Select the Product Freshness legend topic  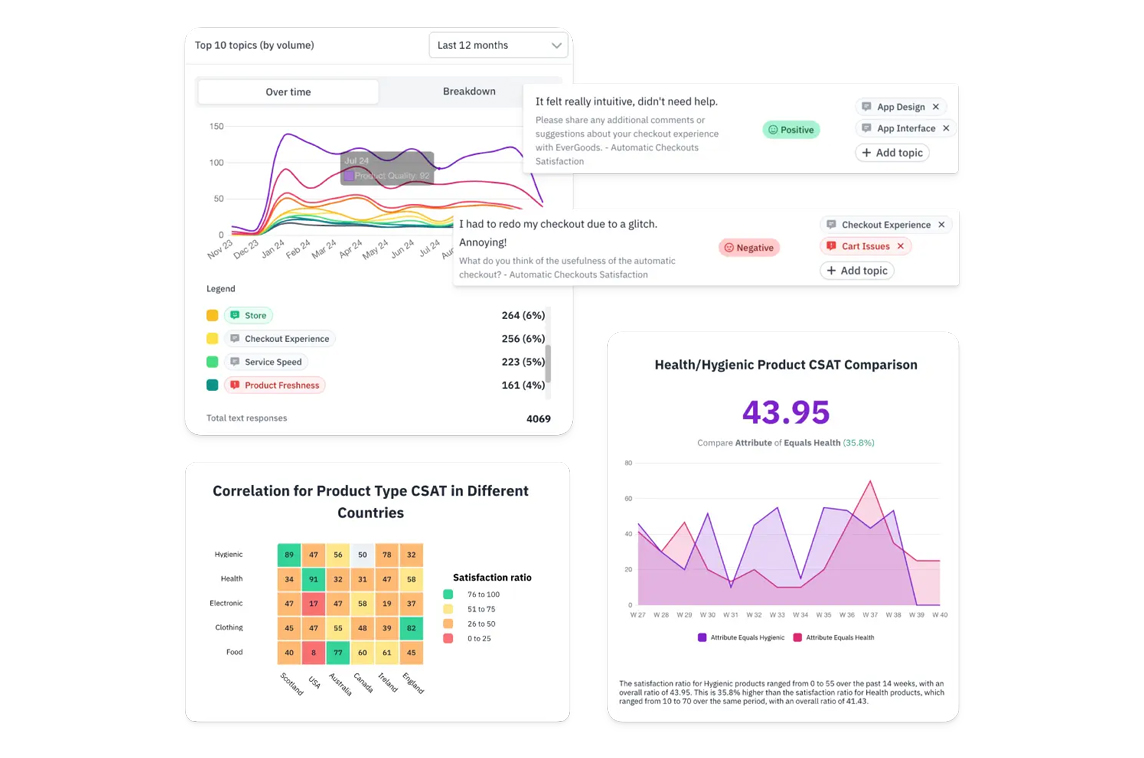[274, 385]
